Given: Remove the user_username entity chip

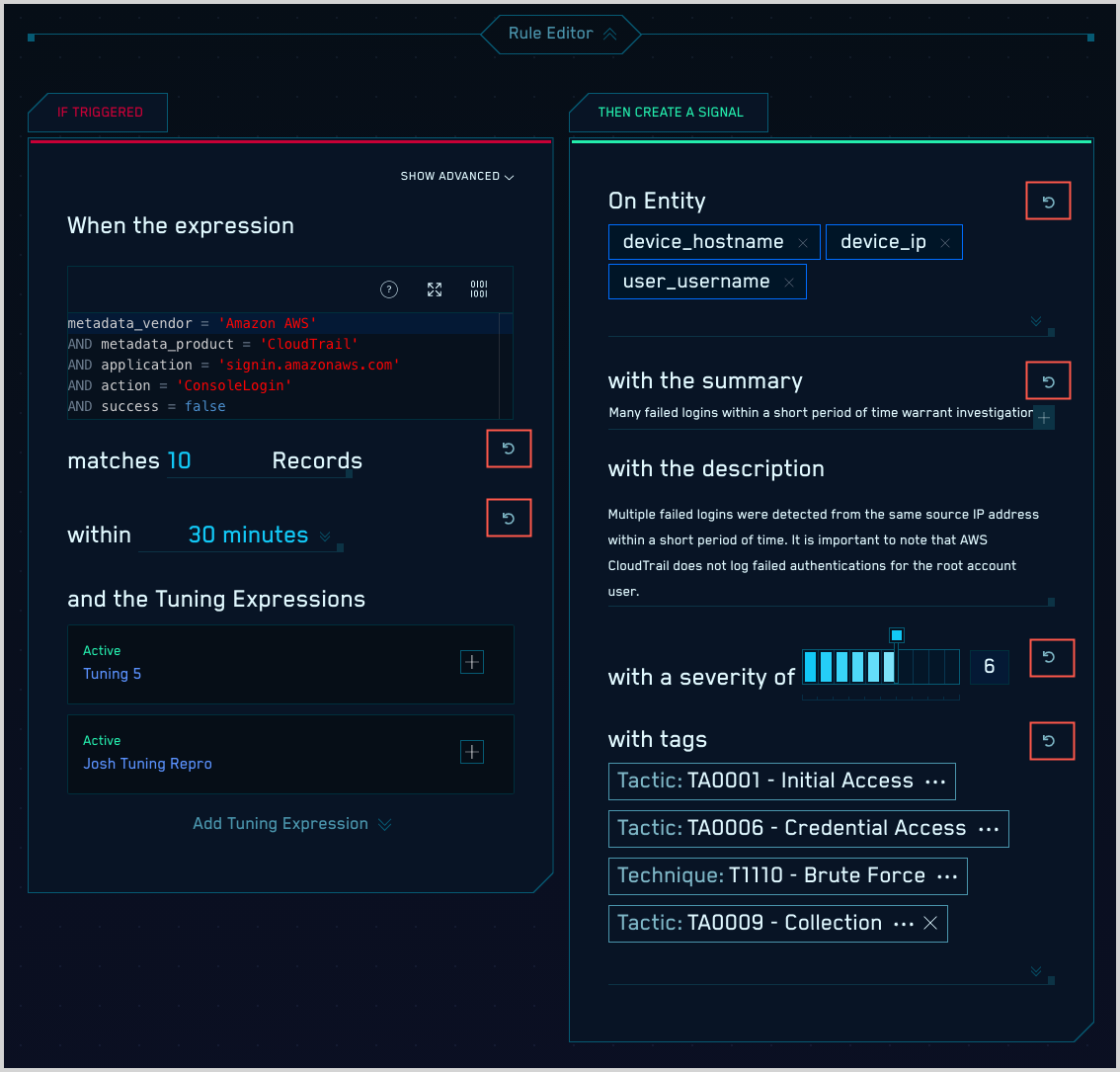Looking at the screenshot, I should coord(789,283).
